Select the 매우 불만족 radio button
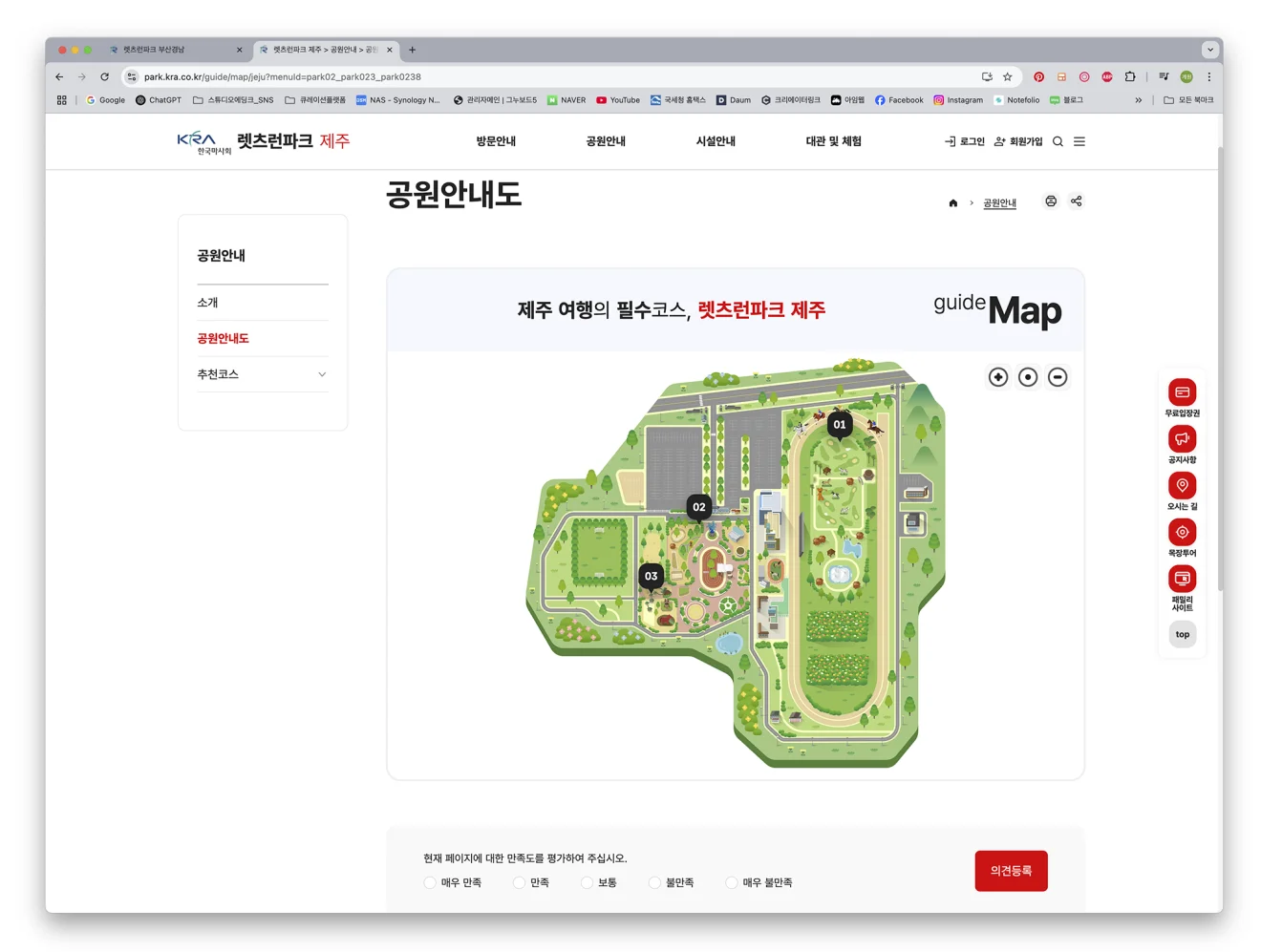 (731, 882)
